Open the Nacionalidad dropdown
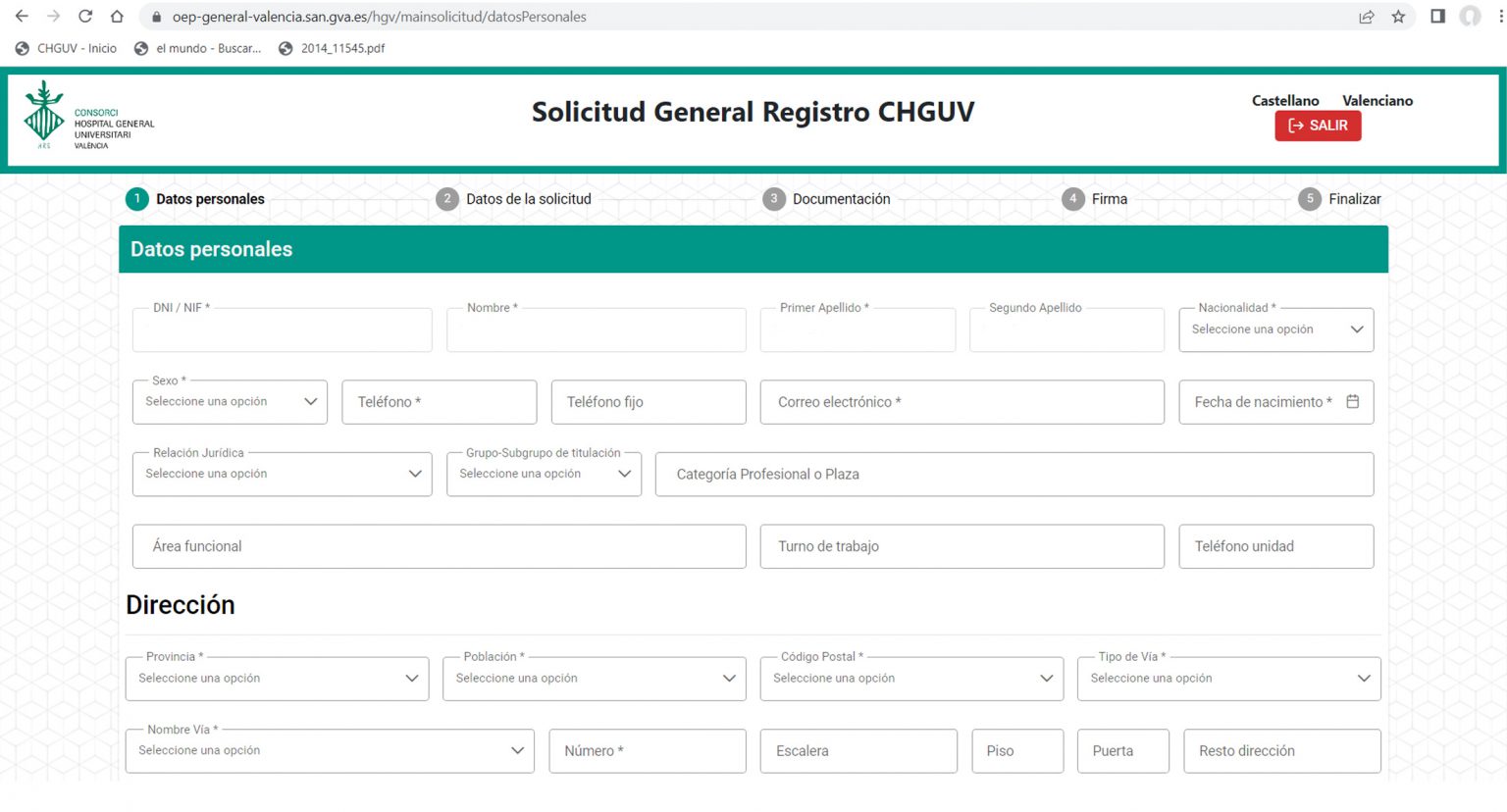The width and height of the screenshot is (1507, 812). pos(1274,330)
